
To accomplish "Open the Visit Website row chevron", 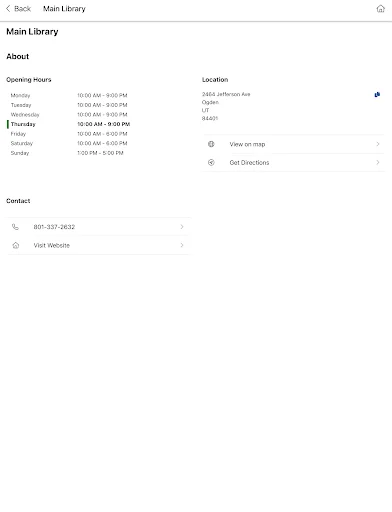I will [182, 245].
